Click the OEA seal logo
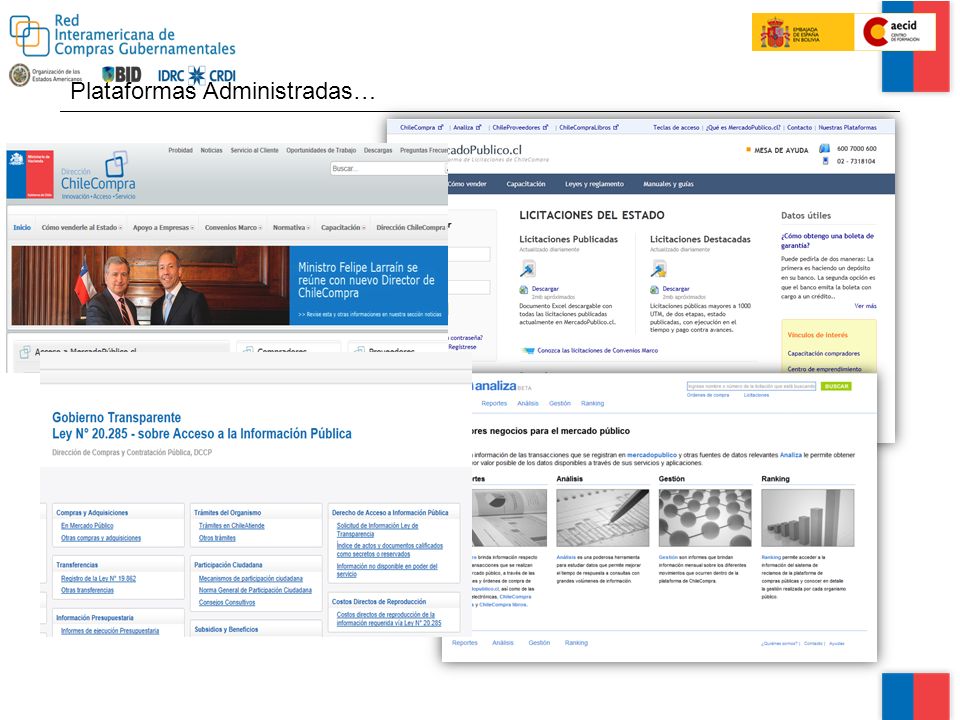The height and width of the screenshot is (720, 960). point(20,75)
